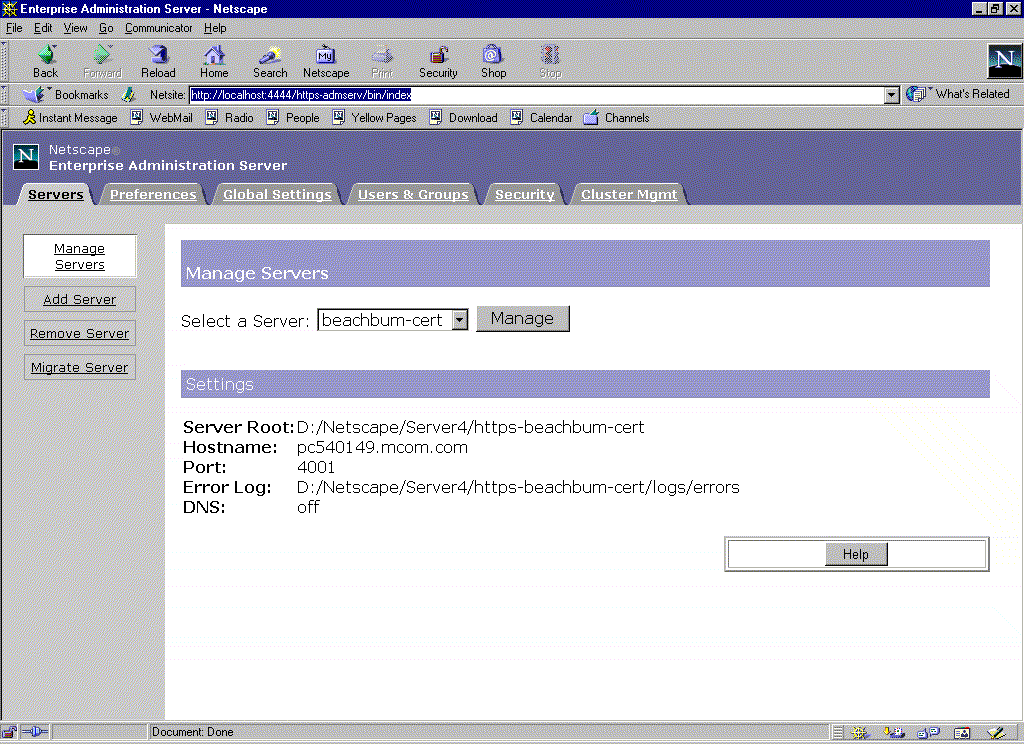This screenshot has height=744, width=1024.
Task: Open Composer component bar icon
Action: (996, 733)
